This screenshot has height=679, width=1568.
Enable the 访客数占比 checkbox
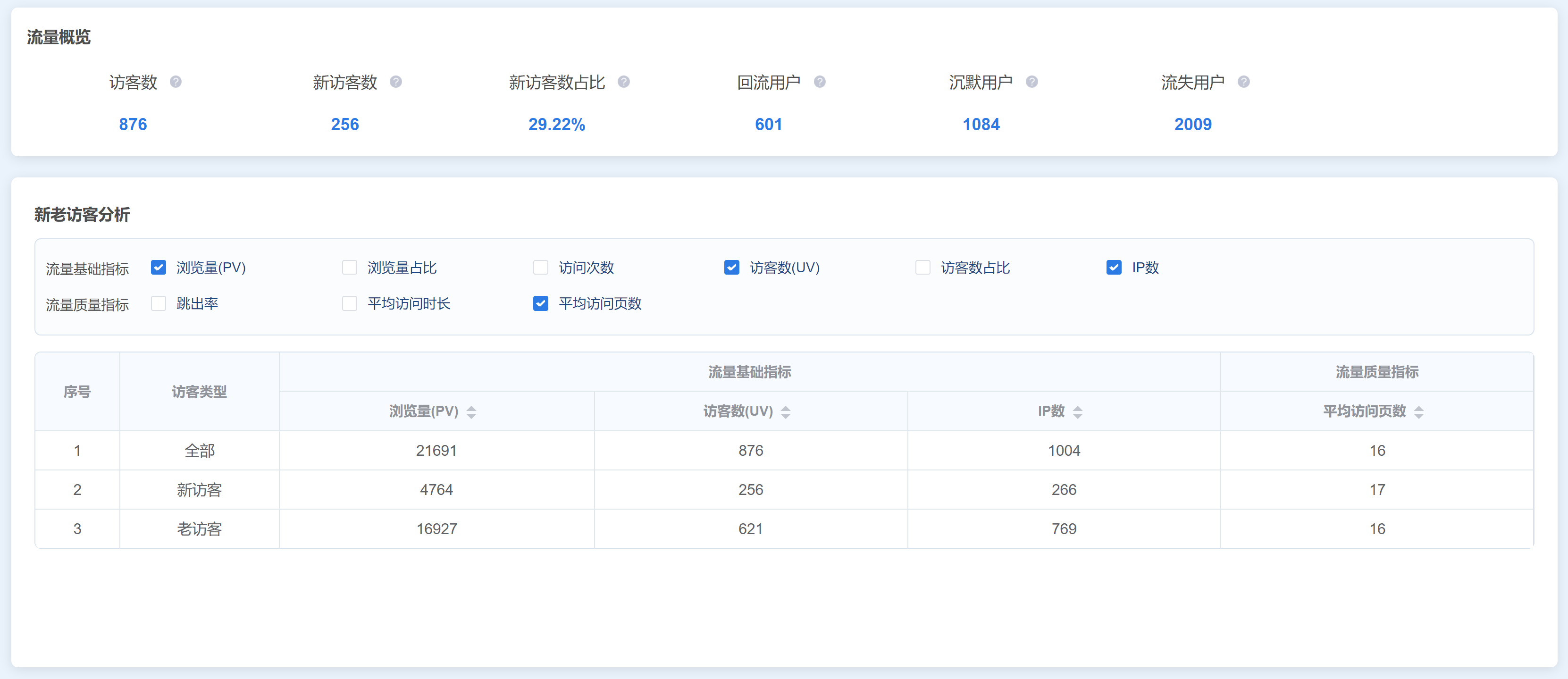(923, 268)
